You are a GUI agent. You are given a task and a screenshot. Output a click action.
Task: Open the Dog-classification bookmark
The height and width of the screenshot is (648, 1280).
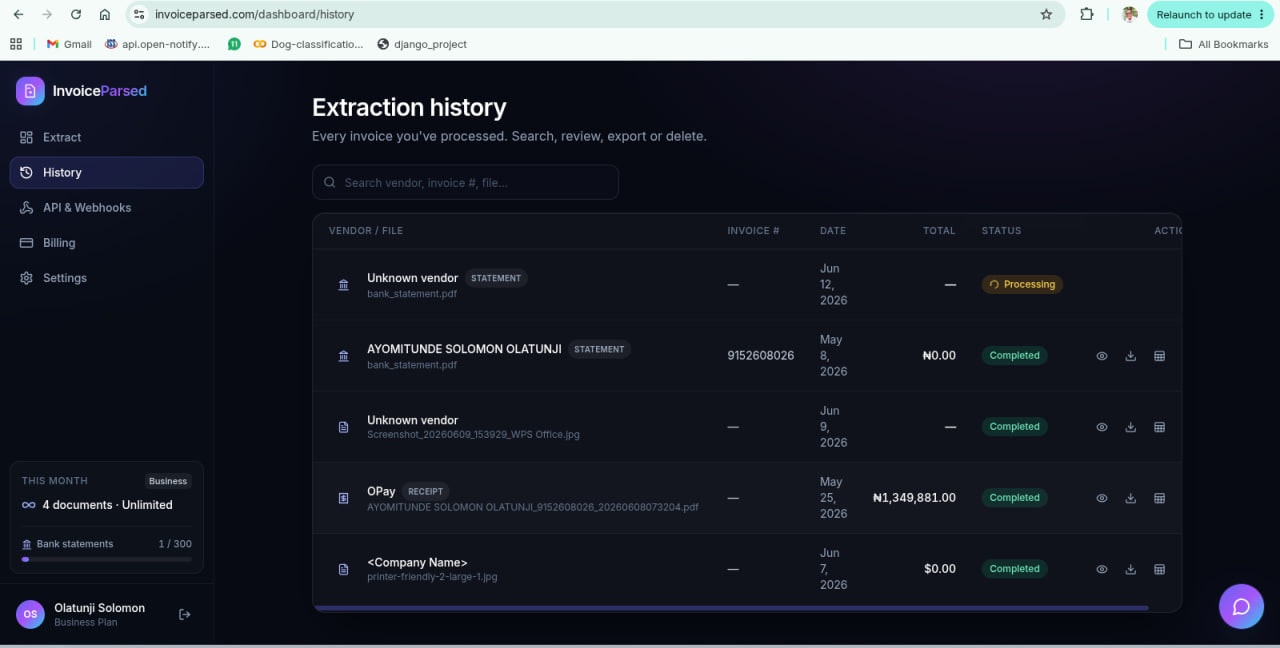click(308, 44)
